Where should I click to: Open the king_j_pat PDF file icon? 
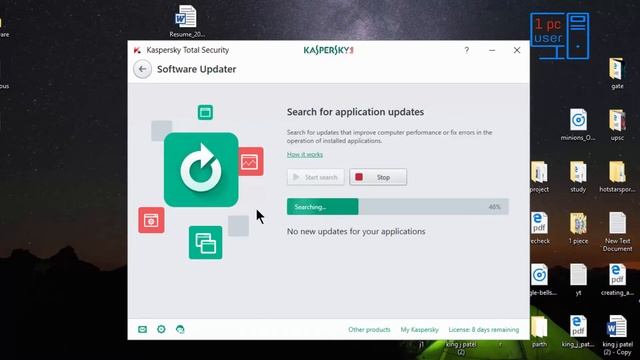(x=578, y=331)
